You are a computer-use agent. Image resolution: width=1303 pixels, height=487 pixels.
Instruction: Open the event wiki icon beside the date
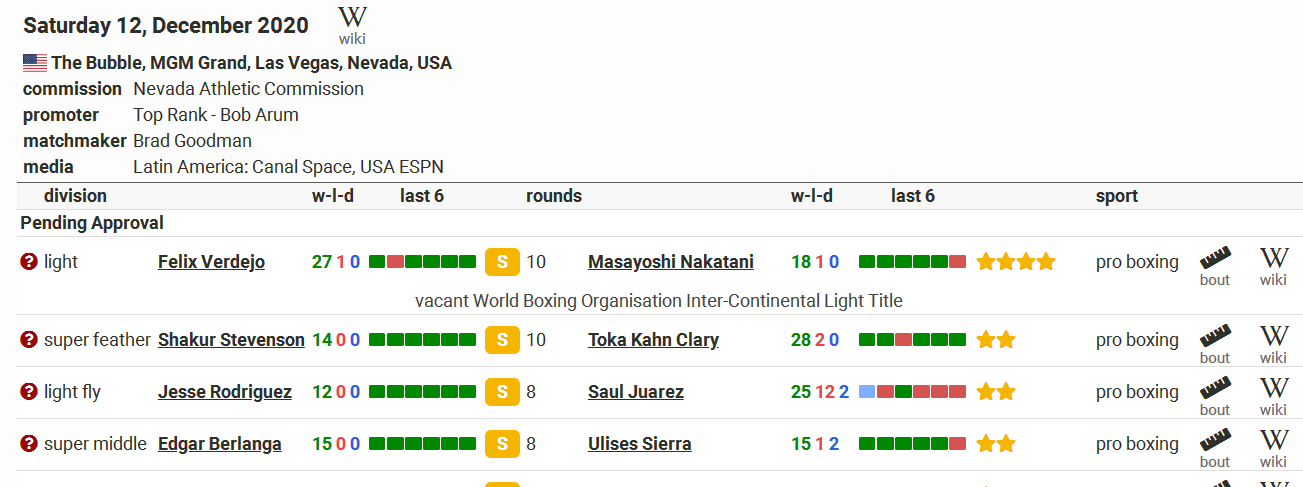tap(352, 26)
